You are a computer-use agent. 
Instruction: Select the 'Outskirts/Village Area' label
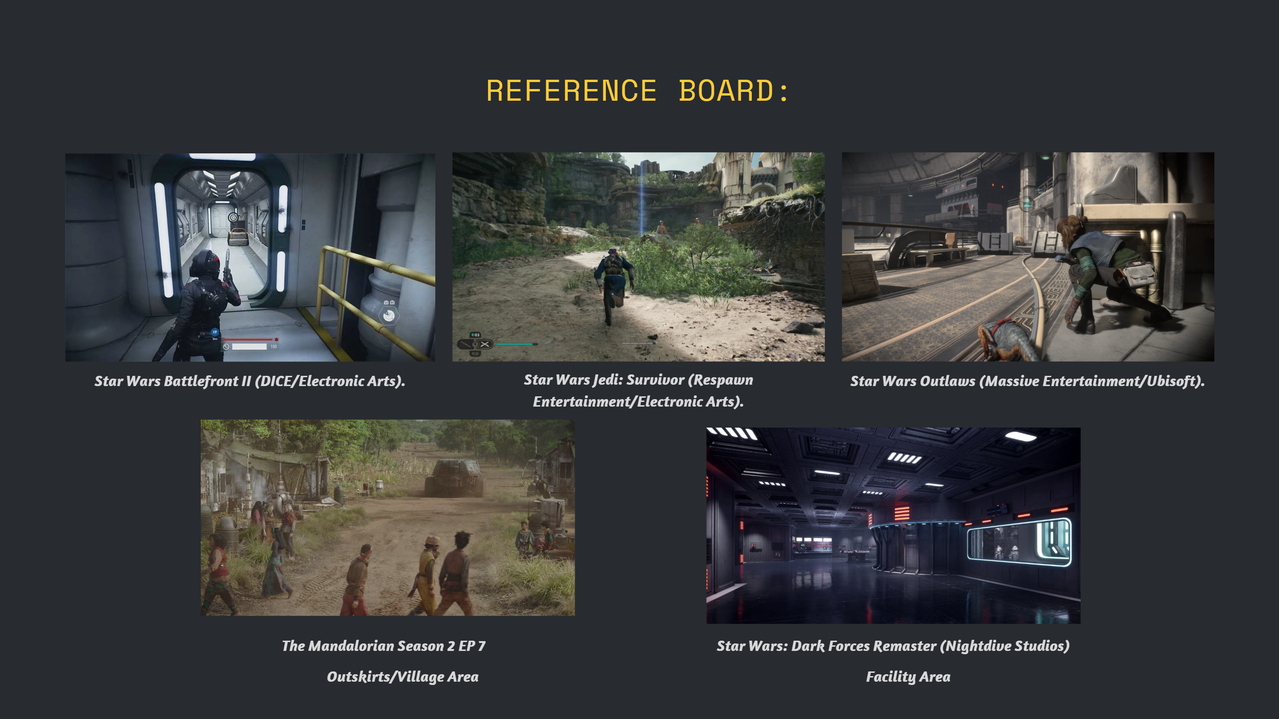click(402, 677)
